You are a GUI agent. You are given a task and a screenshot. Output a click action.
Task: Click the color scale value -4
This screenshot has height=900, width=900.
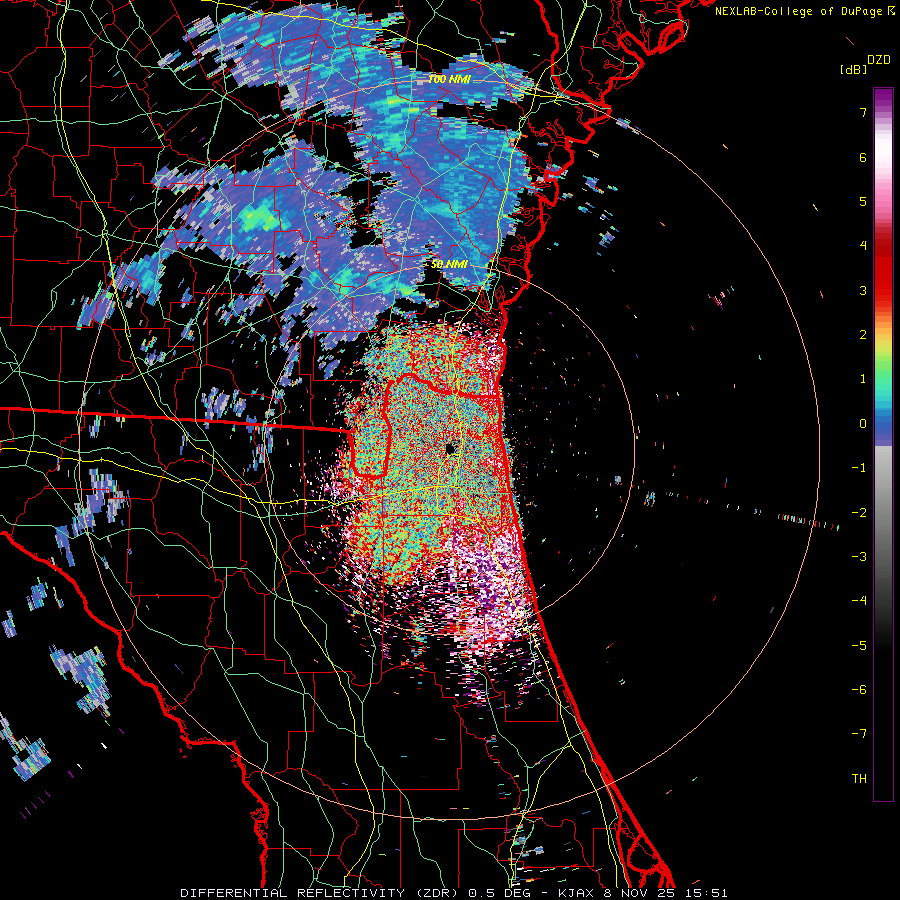[x=859, y=600]
